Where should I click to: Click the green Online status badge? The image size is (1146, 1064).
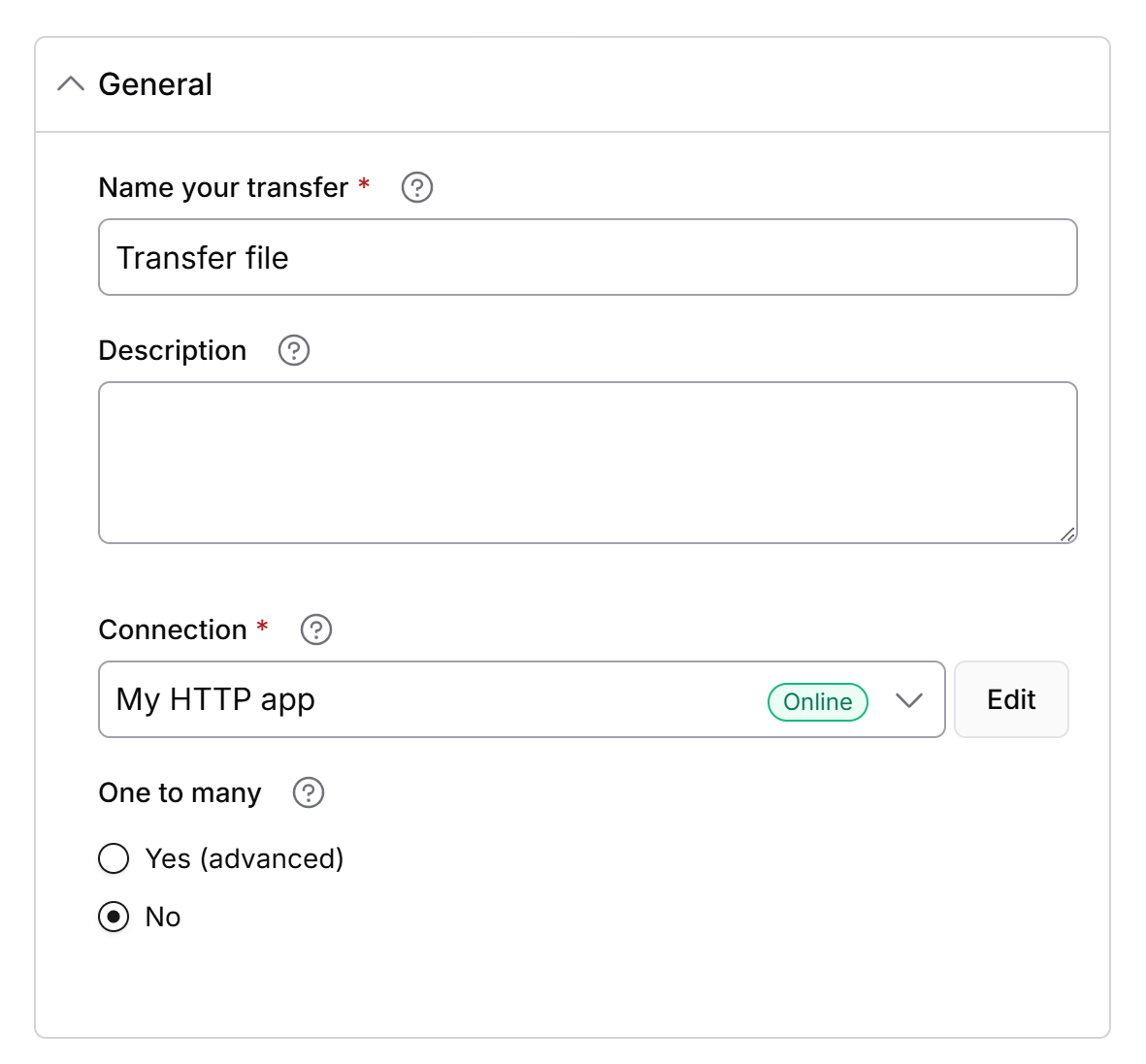(818, 701)
